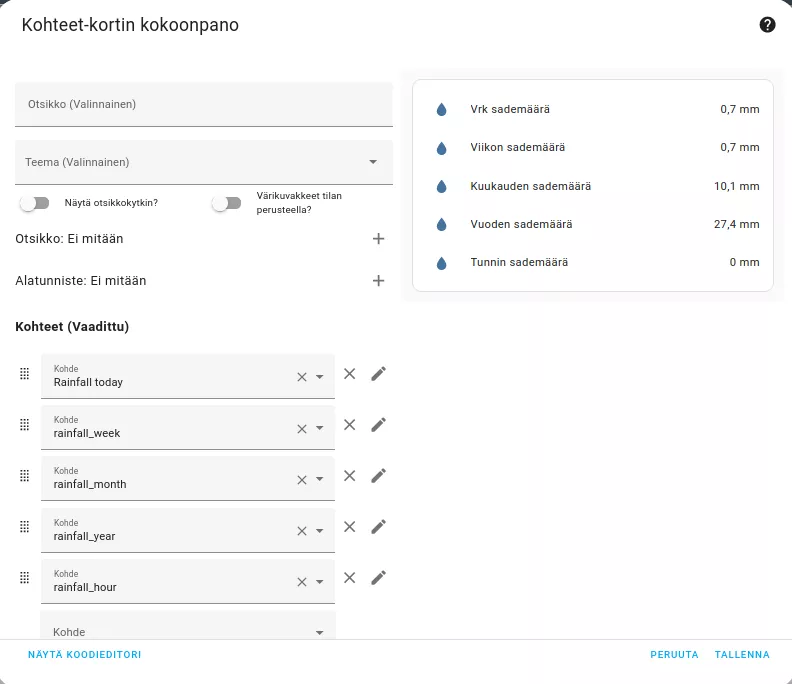
Task: Open the Teema dropdown
Action: [x=204, y=162]
